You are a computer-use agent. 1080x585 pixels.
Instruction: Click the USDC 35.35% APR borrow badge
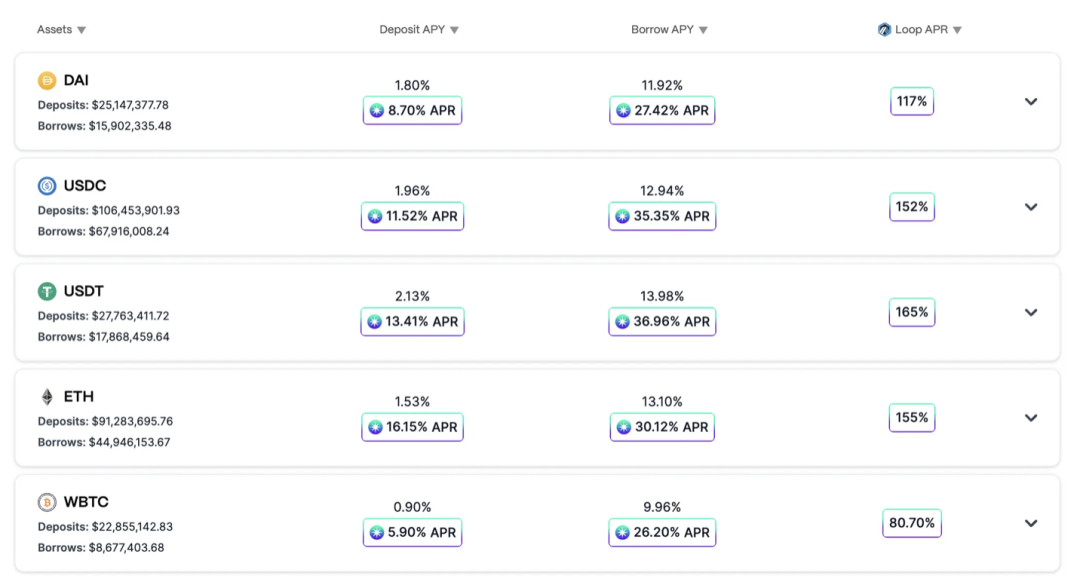click(663, 216)
